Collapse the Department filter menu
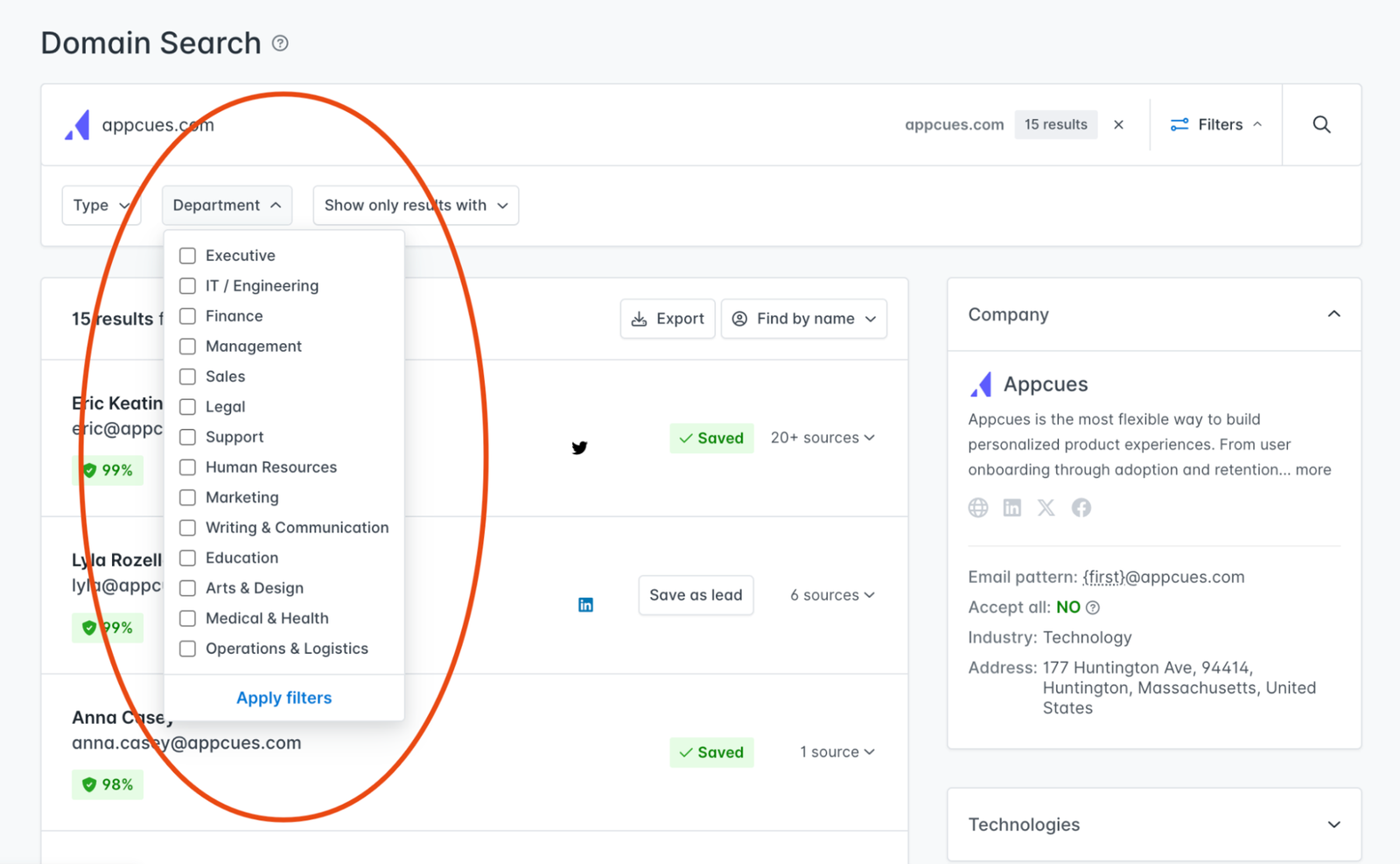Image resolution: width=1400 pixels, height=864 pixels. tap(227, 205)
